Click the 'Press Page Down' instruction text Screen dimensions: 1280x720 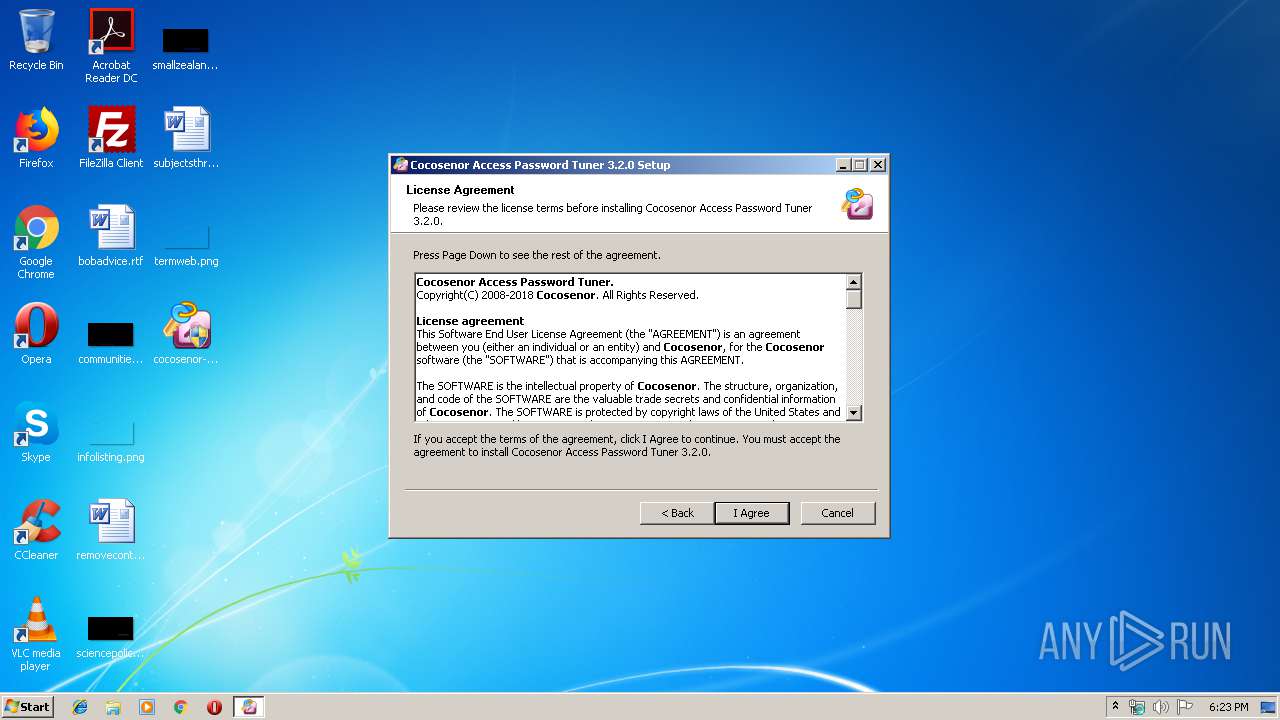pyautogui.click(x=537, y=255)
